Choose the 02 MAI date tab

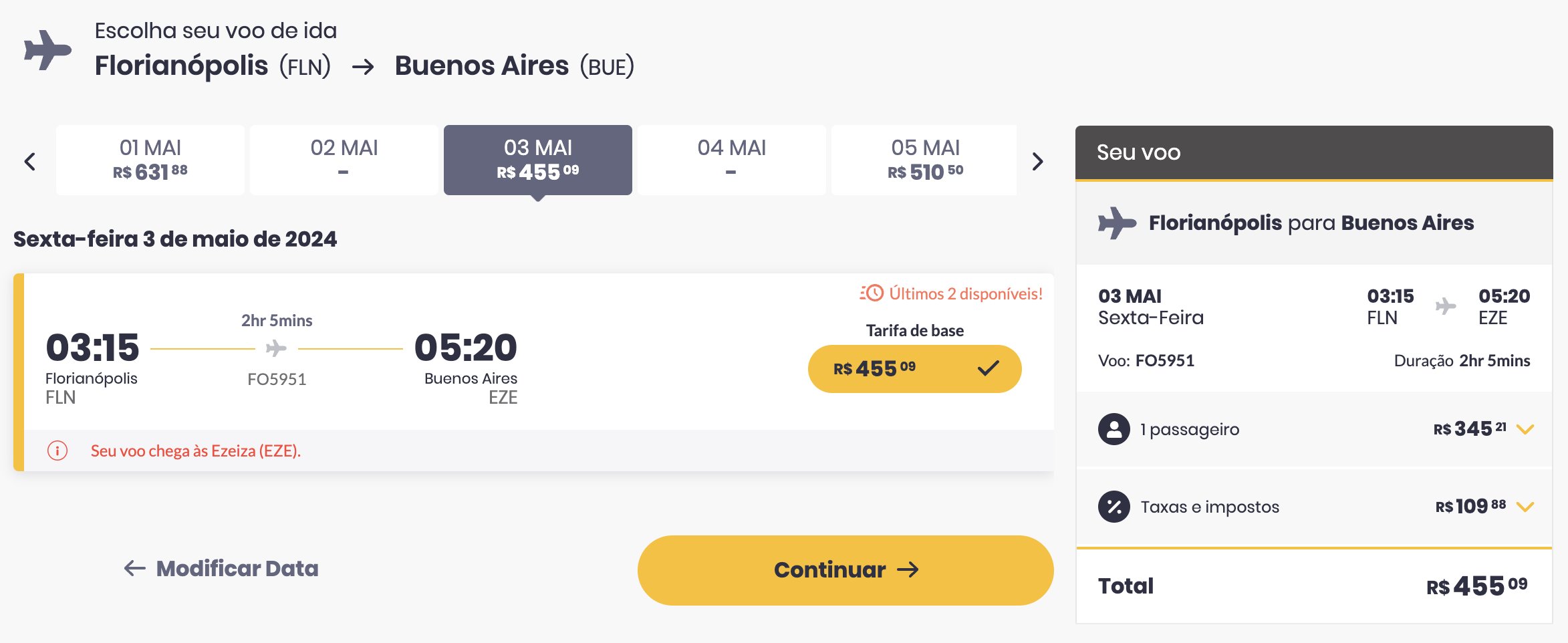click(x=344, y=160)
